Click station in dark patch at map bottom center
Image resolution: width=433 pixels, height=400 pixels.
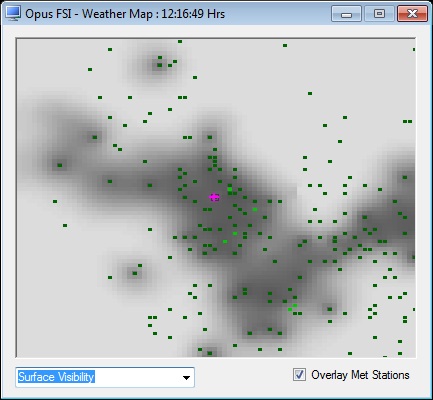point(210,353)
